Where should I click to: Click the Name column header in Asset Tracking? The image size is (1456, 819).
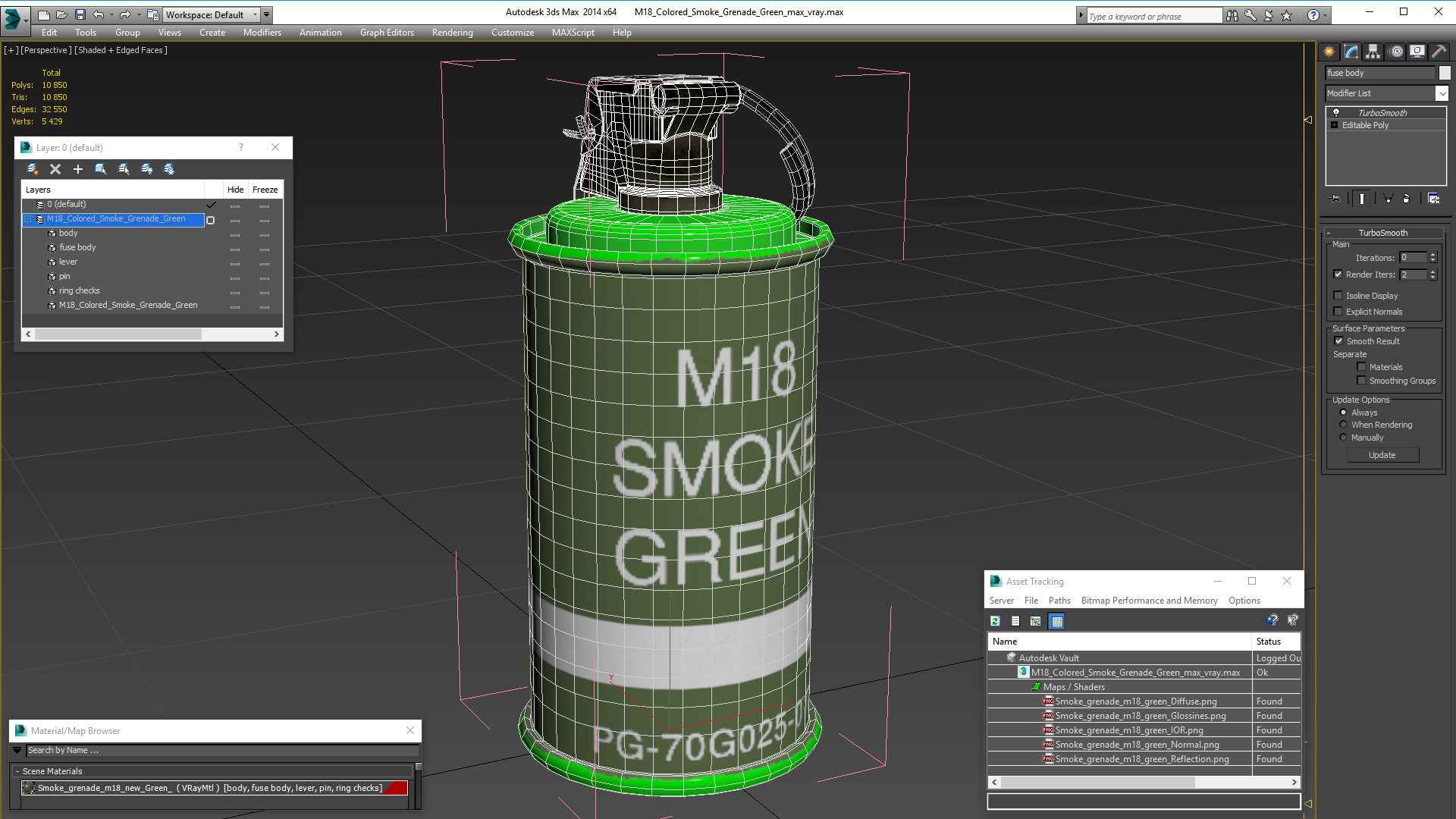coord(1119,642)
